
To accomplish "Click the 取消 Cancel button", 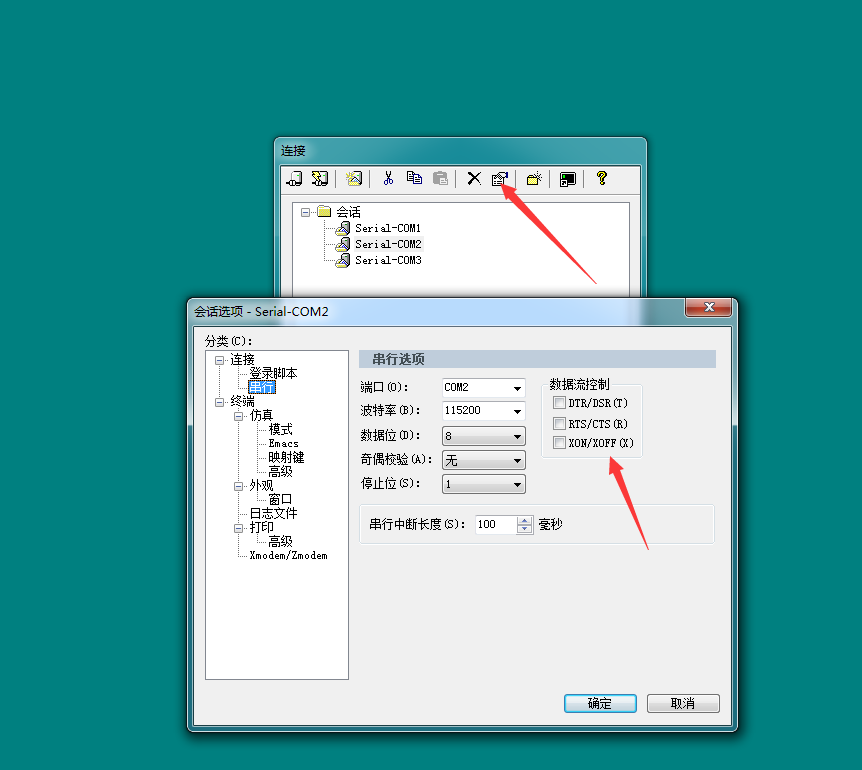I will coord(683,703).
